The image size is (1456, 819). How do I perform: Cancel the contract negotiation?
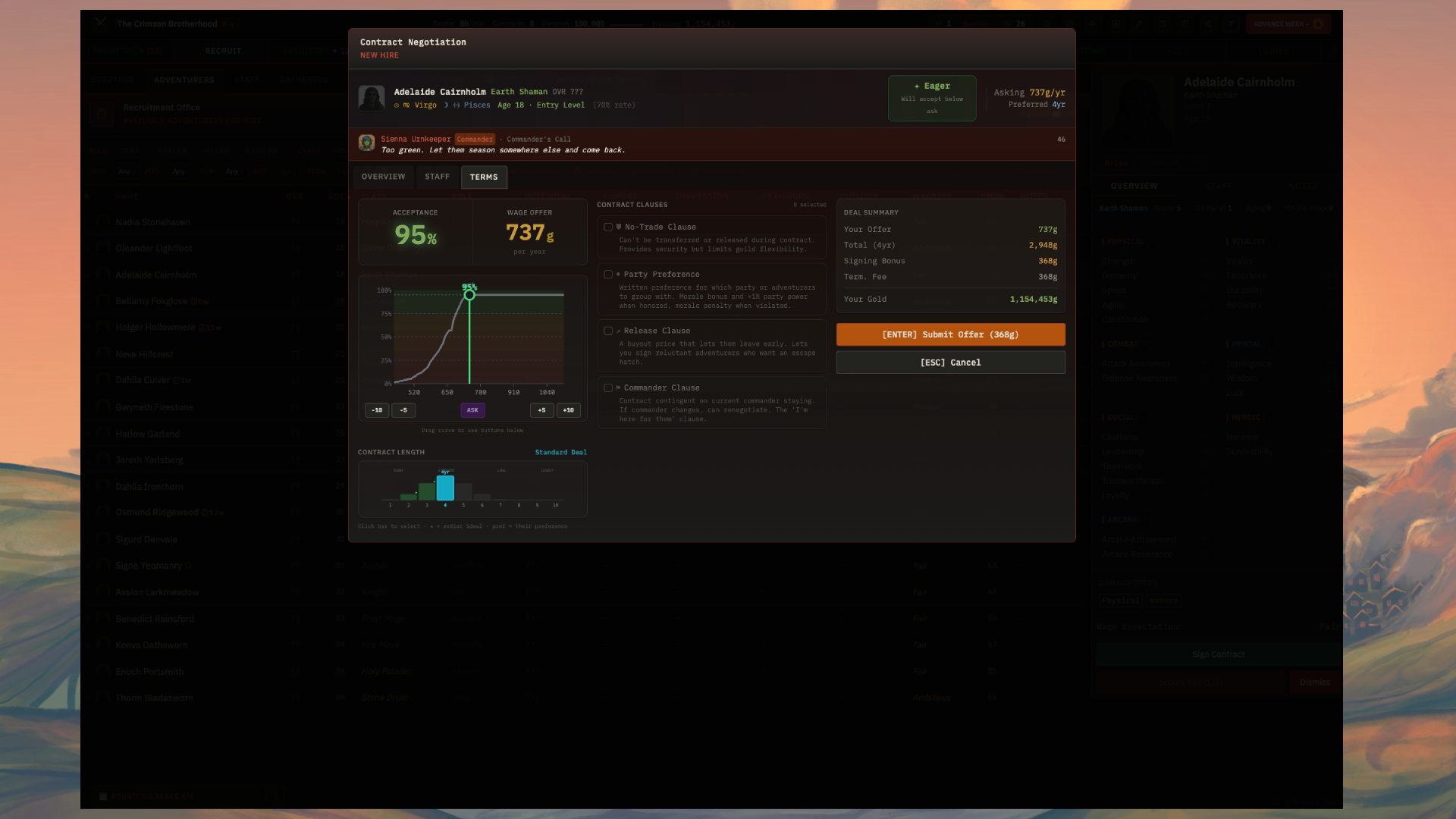coord(950,362)
